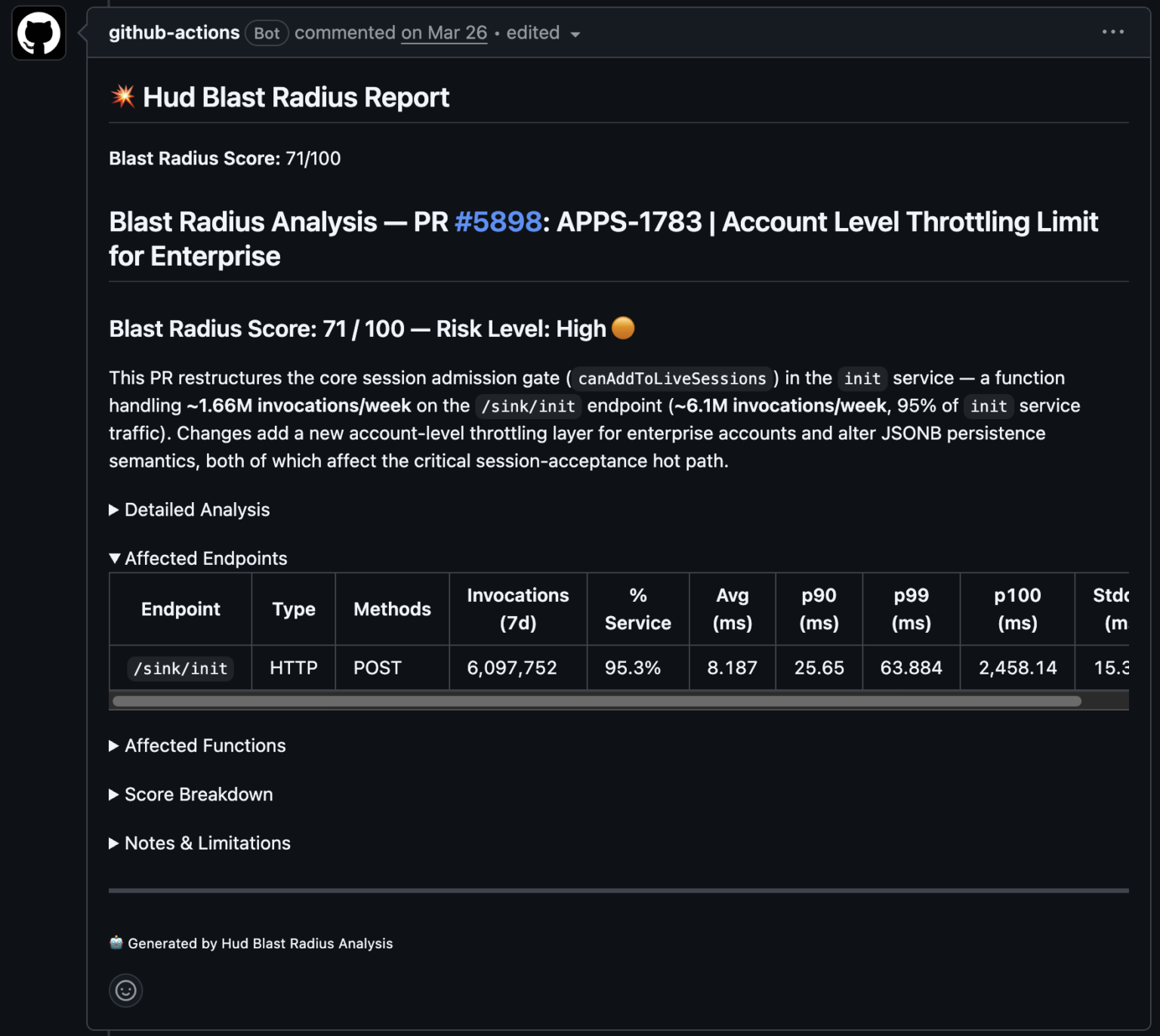The height and width of the screenshot is (1036, 1160).
Task: Select the 95.3% service cell
Action: (x=638, y=668)
